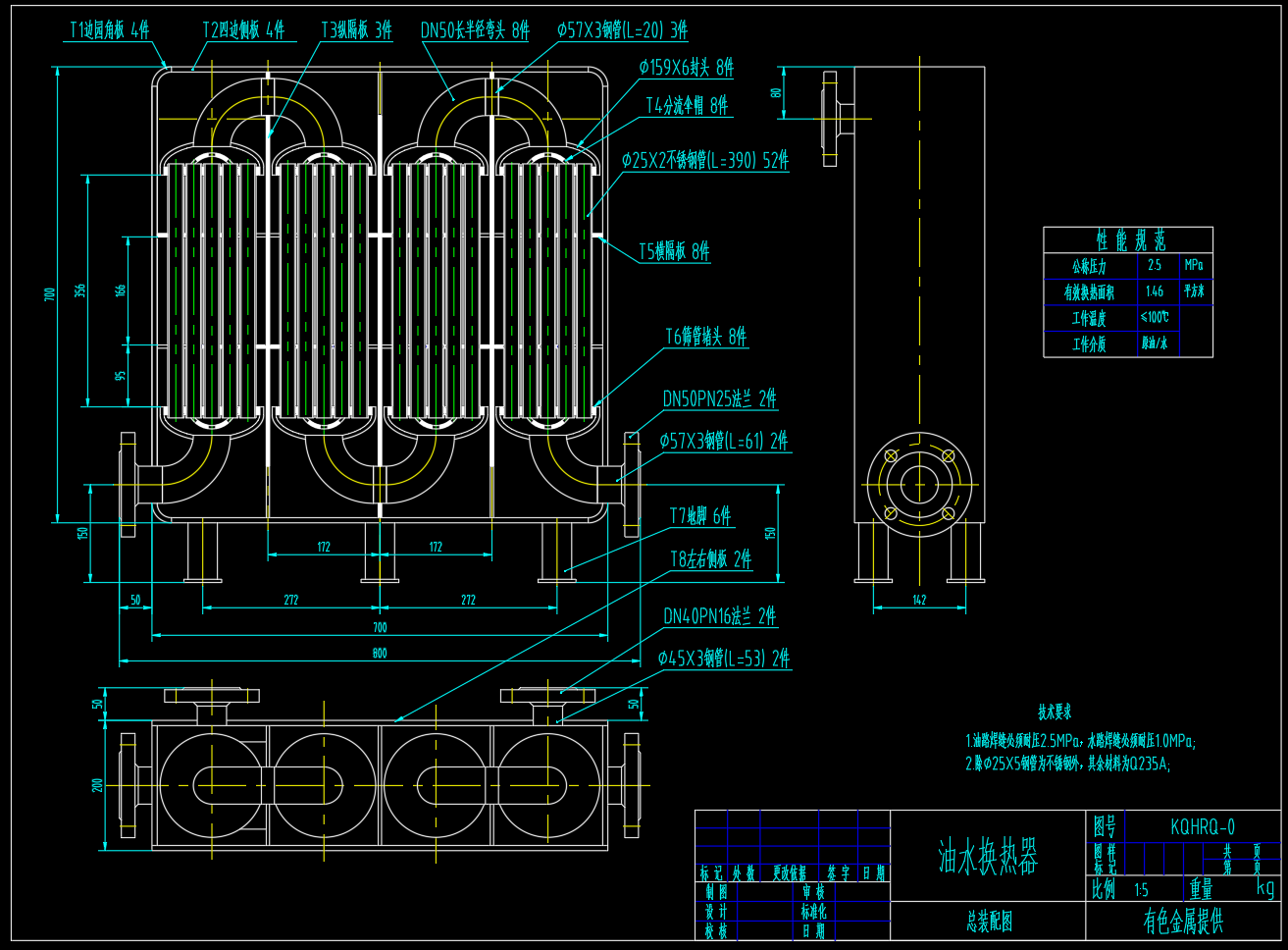Click the 2.5 MPa pressure value cell
1288x950 pixels.
click(1155, 265)
